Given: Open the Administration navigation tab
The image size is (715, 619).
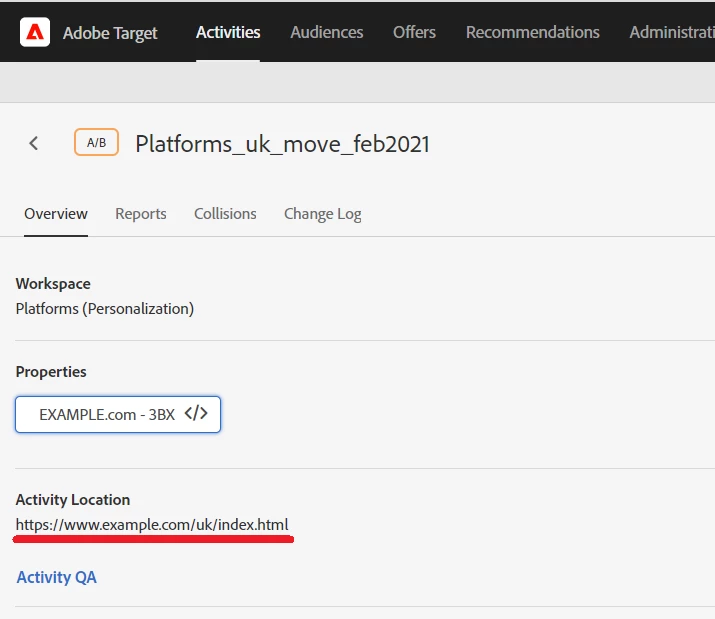Looking at the screenshot, I should [672, 32].
